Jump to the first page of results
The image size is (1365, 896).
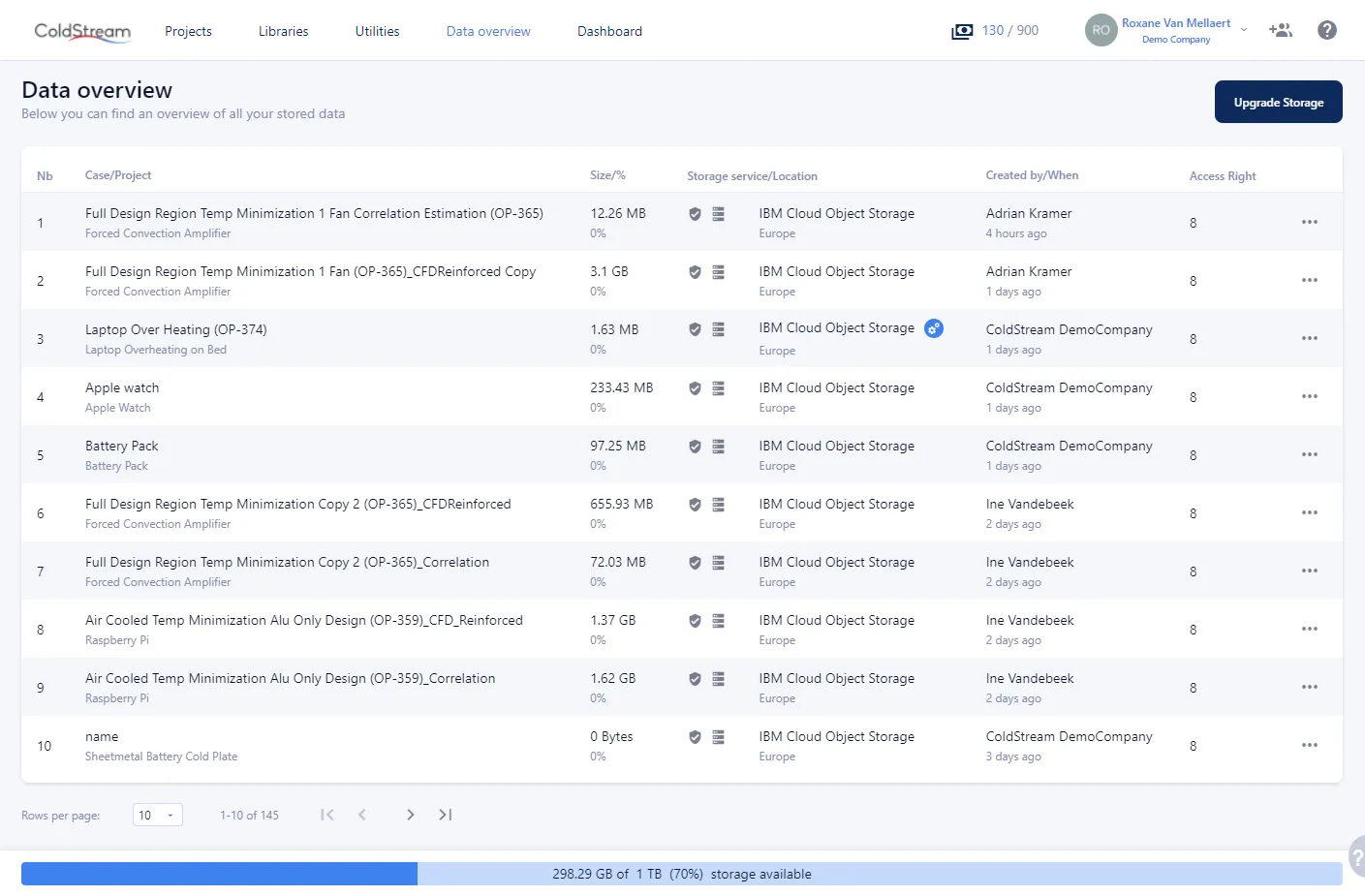pyautogui.click(x=327, y=815)
